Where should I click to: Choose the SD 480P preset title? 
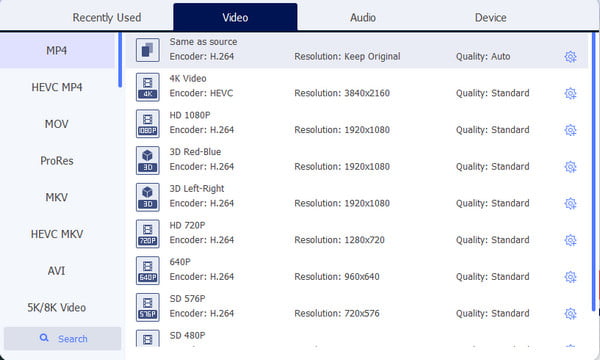187,336
